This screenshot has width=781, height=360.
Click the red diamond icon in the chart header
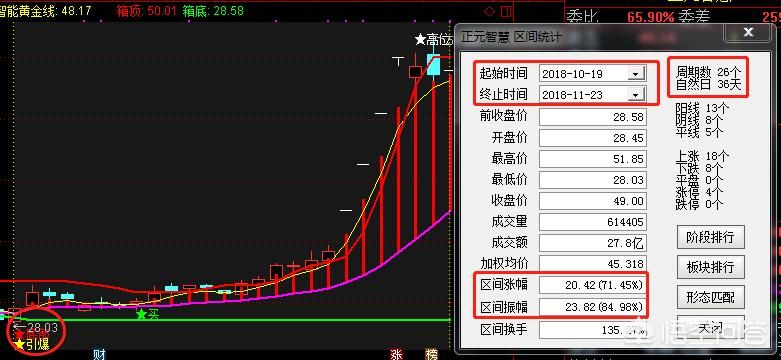coord(490,11)
